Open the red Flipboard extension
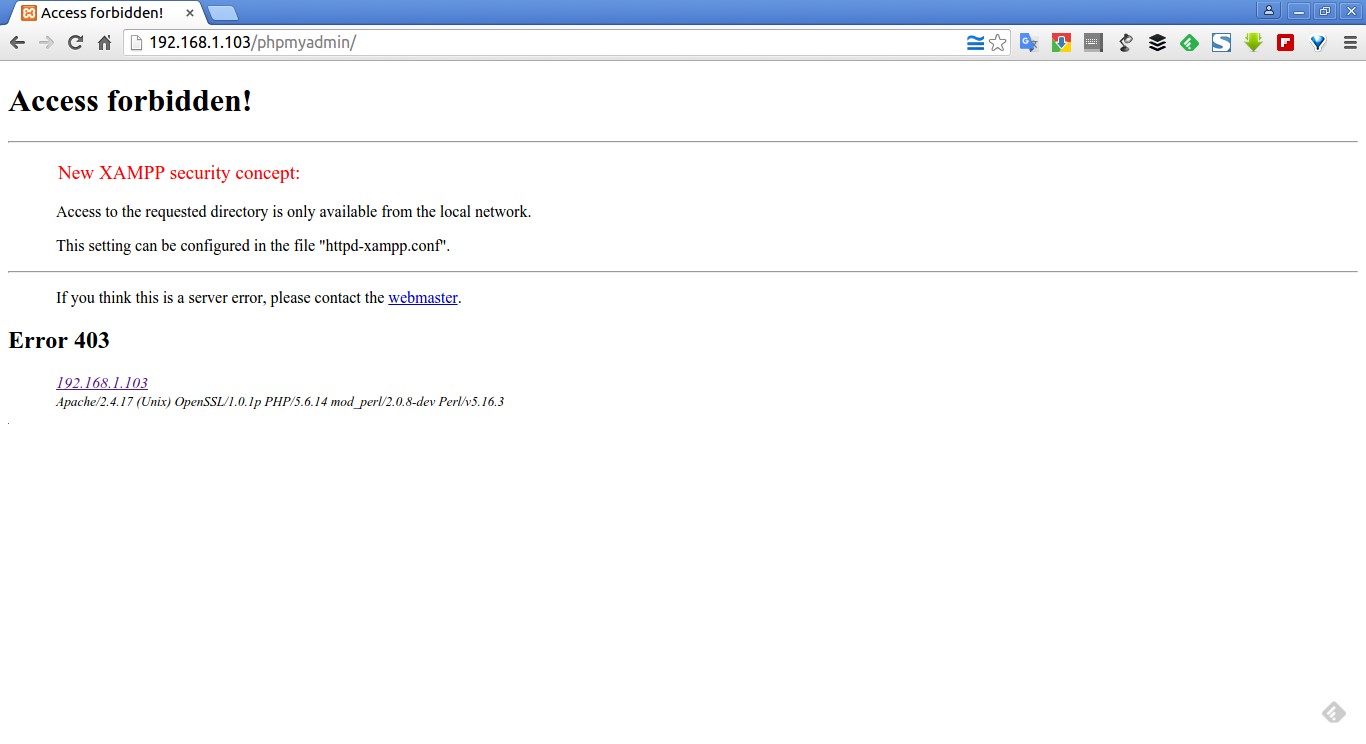Viewport: 1366px width, 744px height. [1285, 43]
